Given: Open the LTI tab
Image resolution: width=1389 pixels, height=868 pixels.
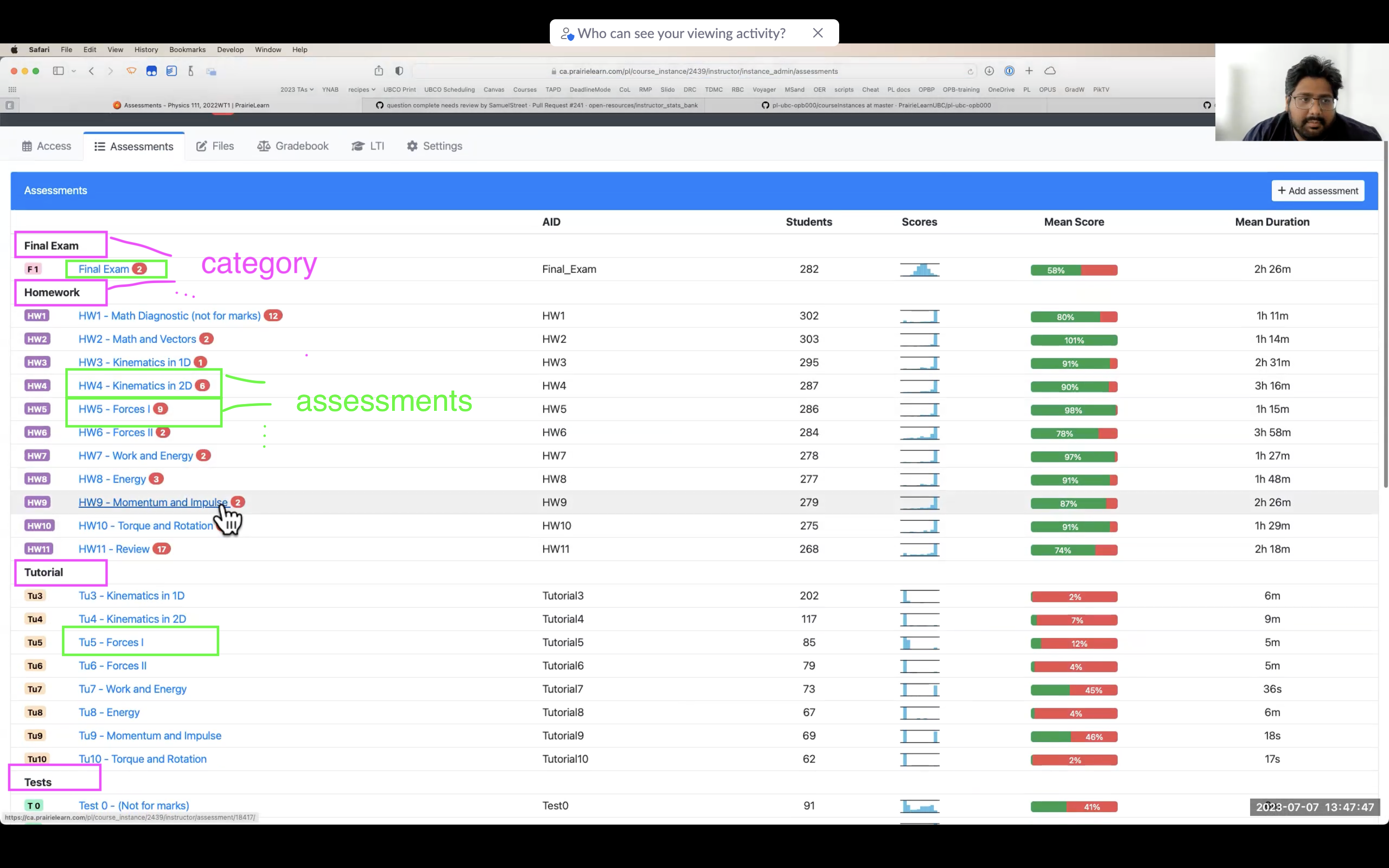Looking at the screenshot, I should [x=368, y=146].
